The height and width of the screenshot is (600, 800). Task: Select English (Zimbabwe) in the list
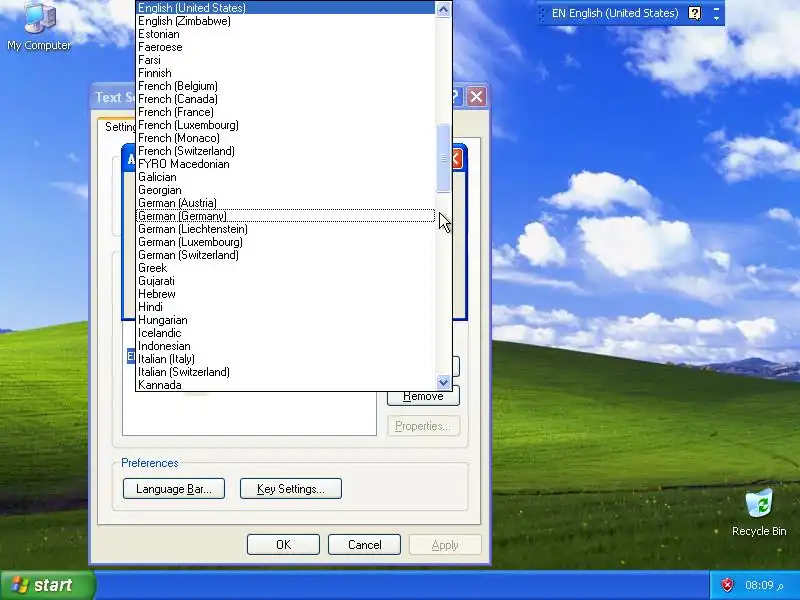[286, 21]
